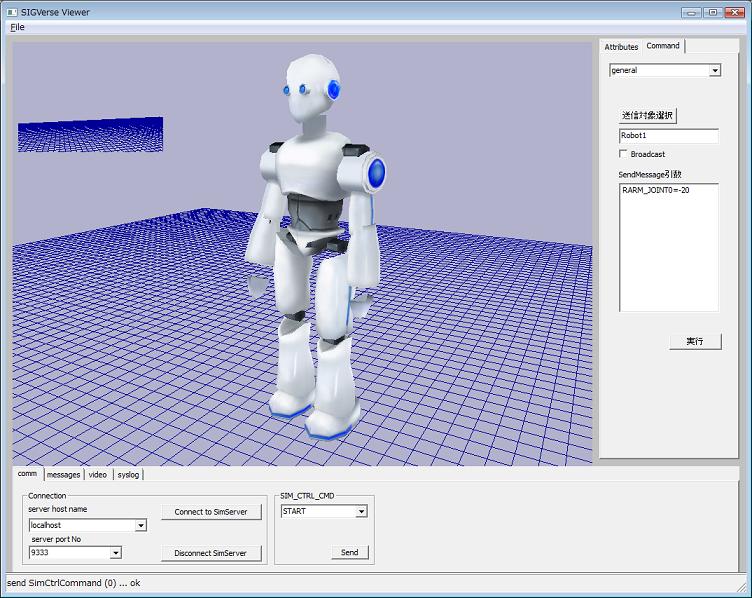Switch to the video tab

(97, 475)
